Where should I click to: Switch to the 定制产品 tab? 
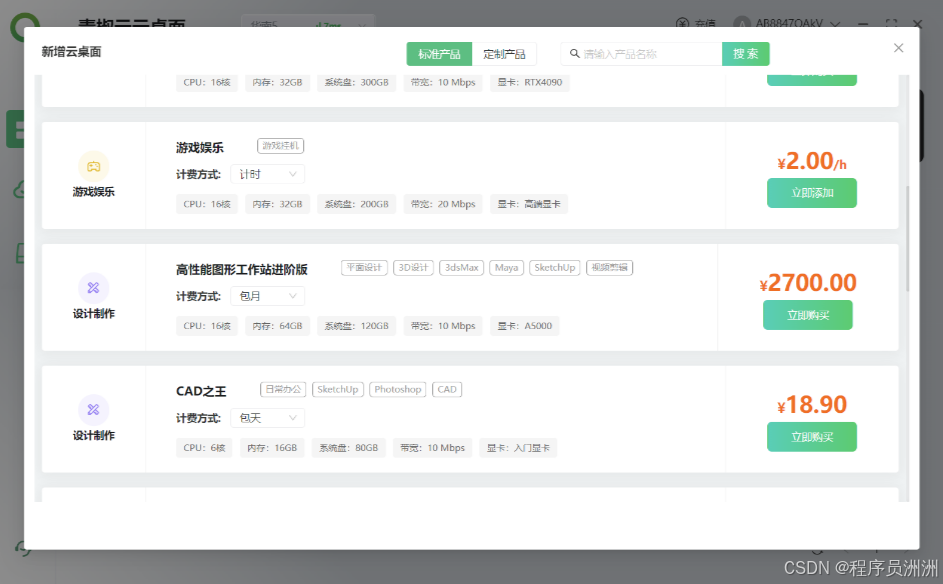coord(504,54)
